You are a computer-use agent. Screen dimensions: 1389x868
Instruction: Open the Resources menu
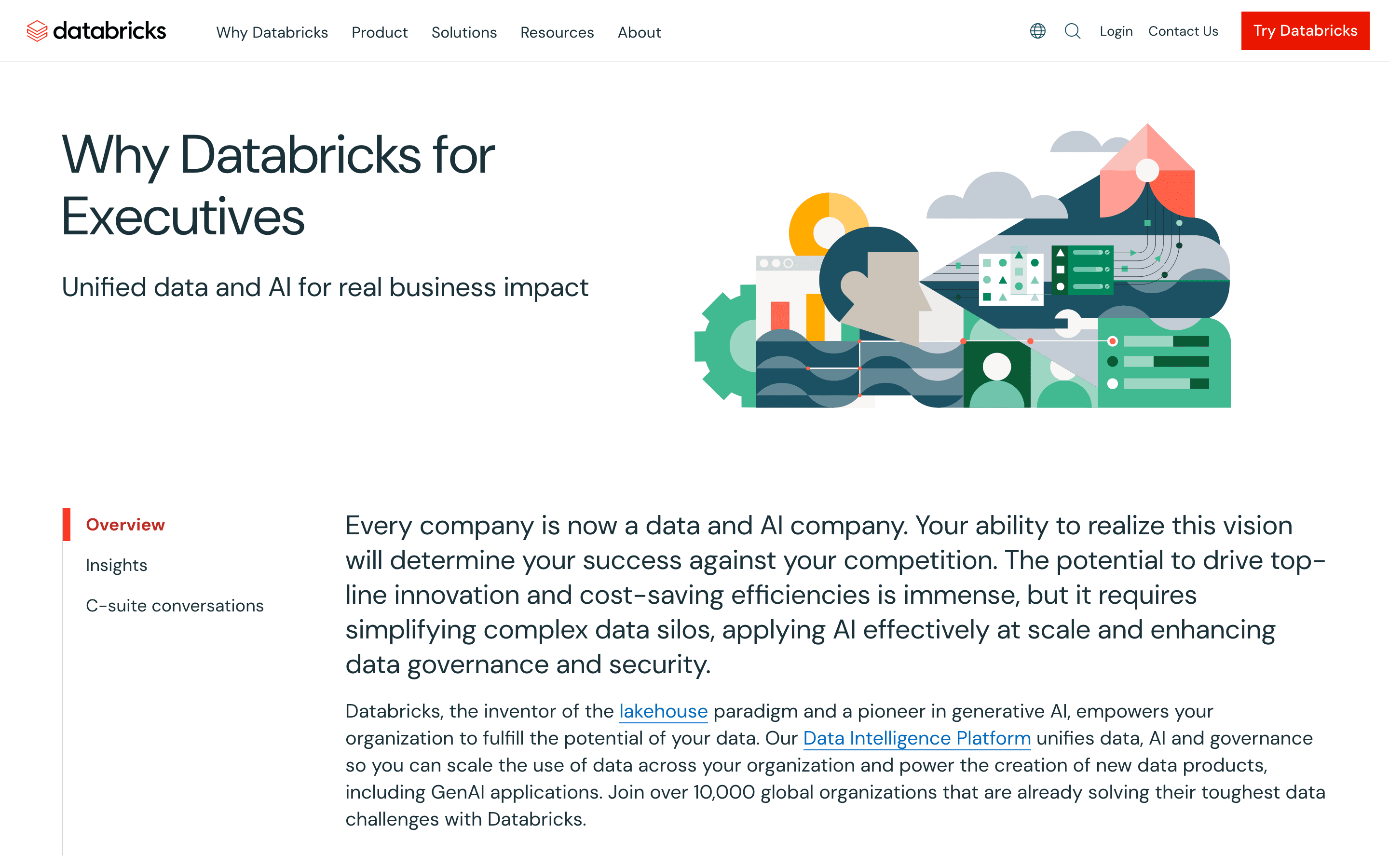[x=557, y=32]
